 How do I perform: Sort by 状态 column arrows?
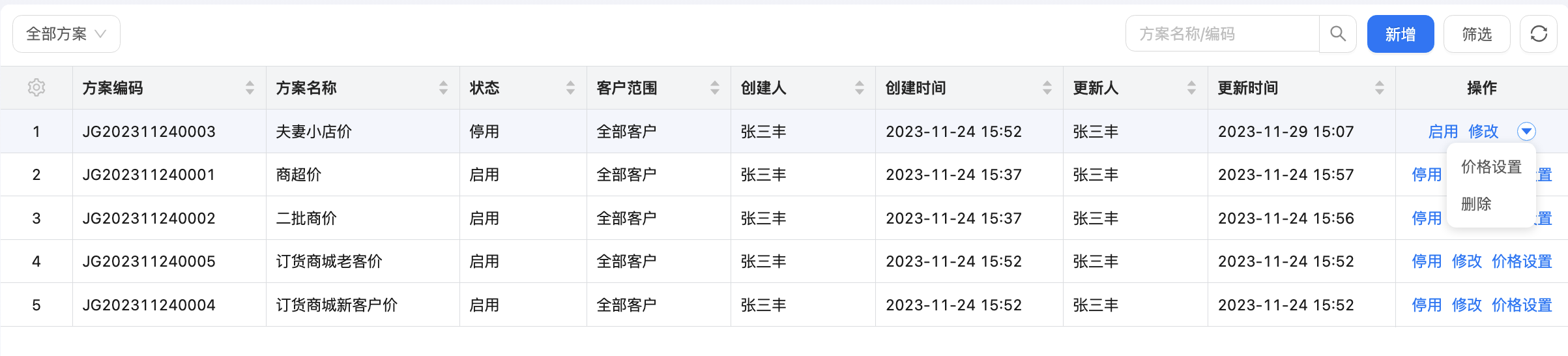(x=570, y=87)
